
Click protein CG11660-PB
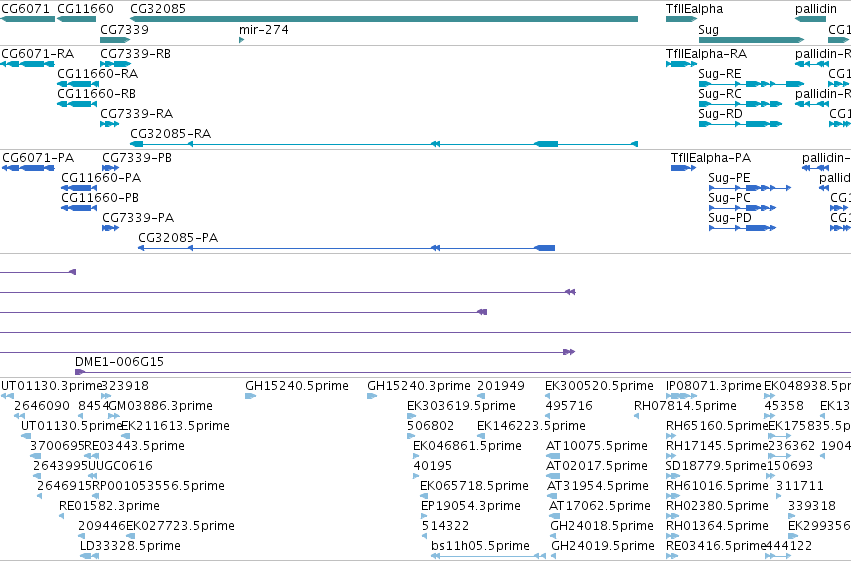point(100,197)
